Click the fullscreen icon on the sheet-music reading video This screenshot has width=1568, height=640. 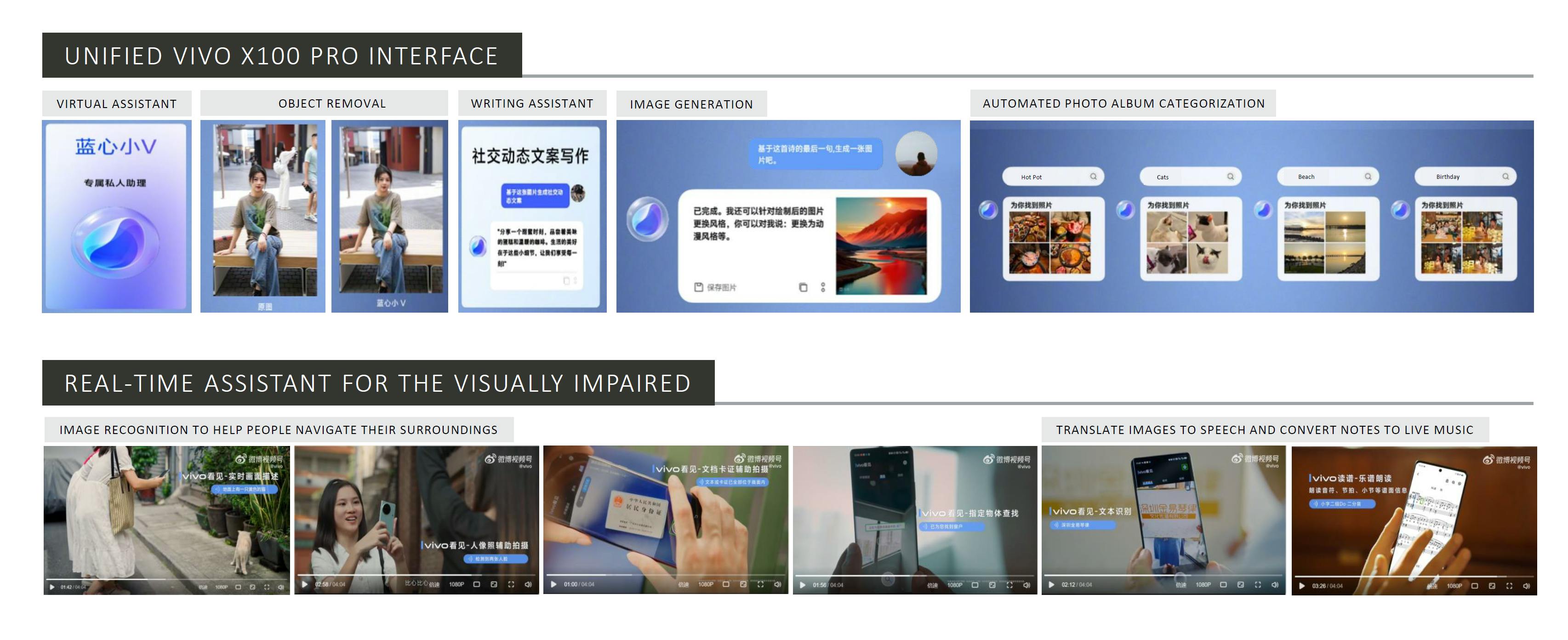1509,586
